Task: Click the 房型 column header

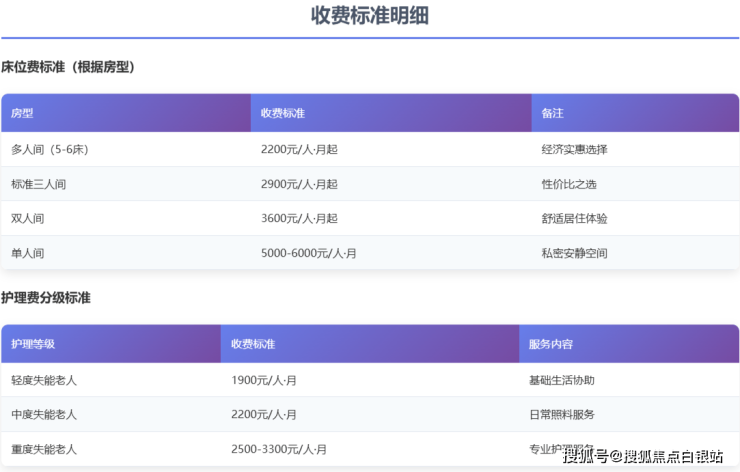Action: click(22, 113)
